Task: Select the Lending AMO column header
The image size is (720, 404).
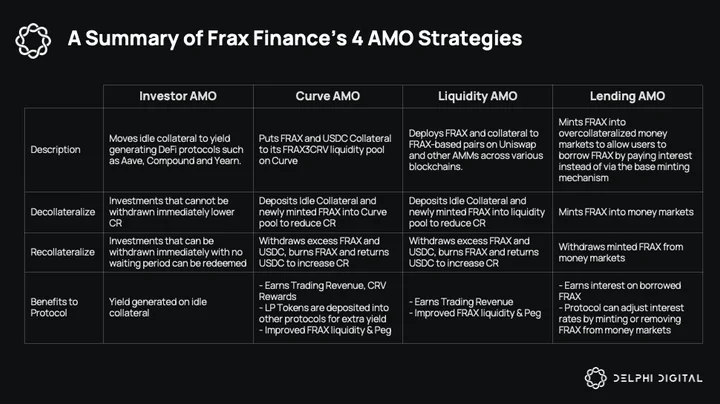Action: (627, 96)
